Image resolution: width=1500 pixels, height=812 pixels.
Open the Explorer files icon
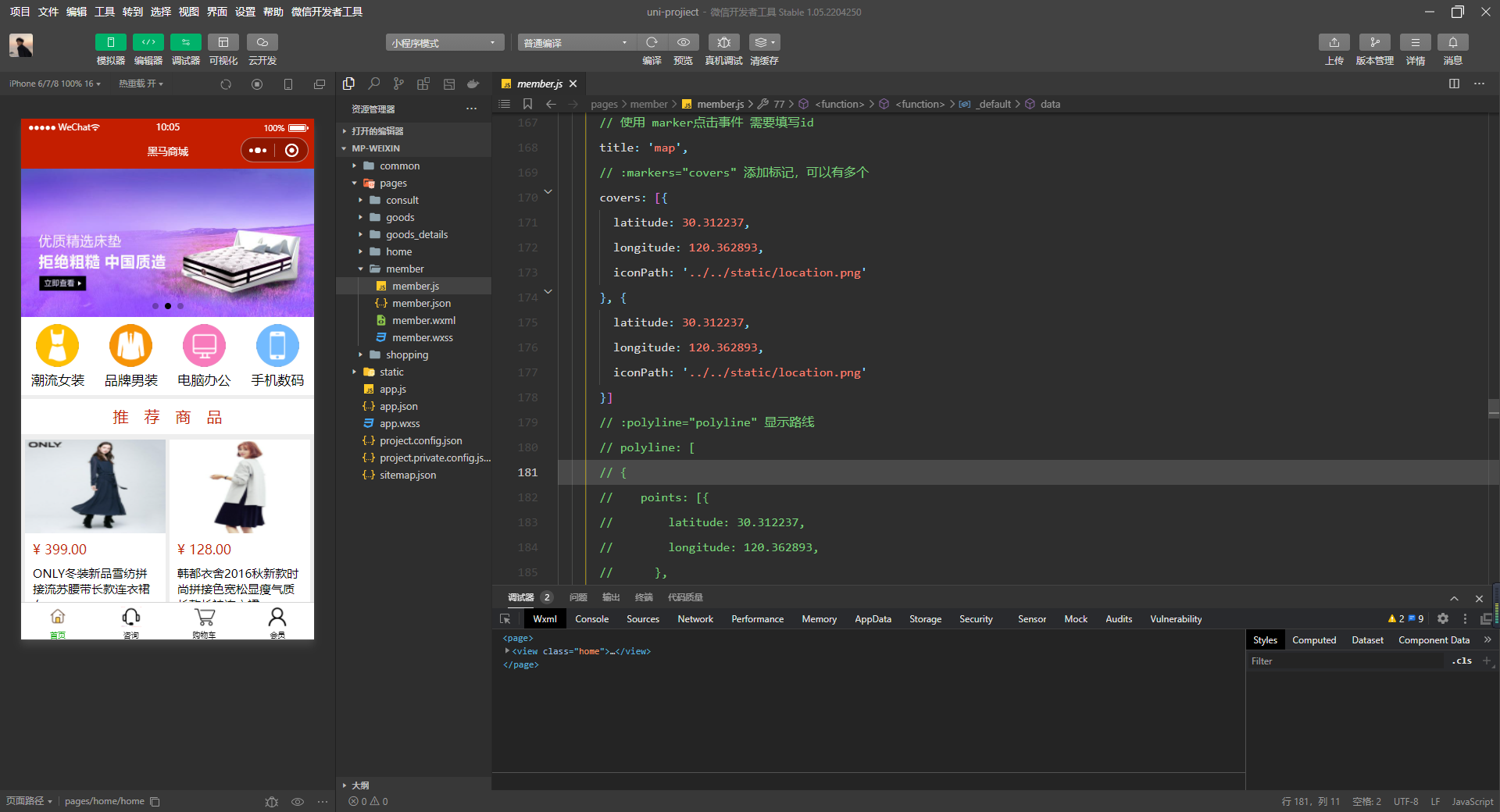pyautogui.click(x=349, y=84)
